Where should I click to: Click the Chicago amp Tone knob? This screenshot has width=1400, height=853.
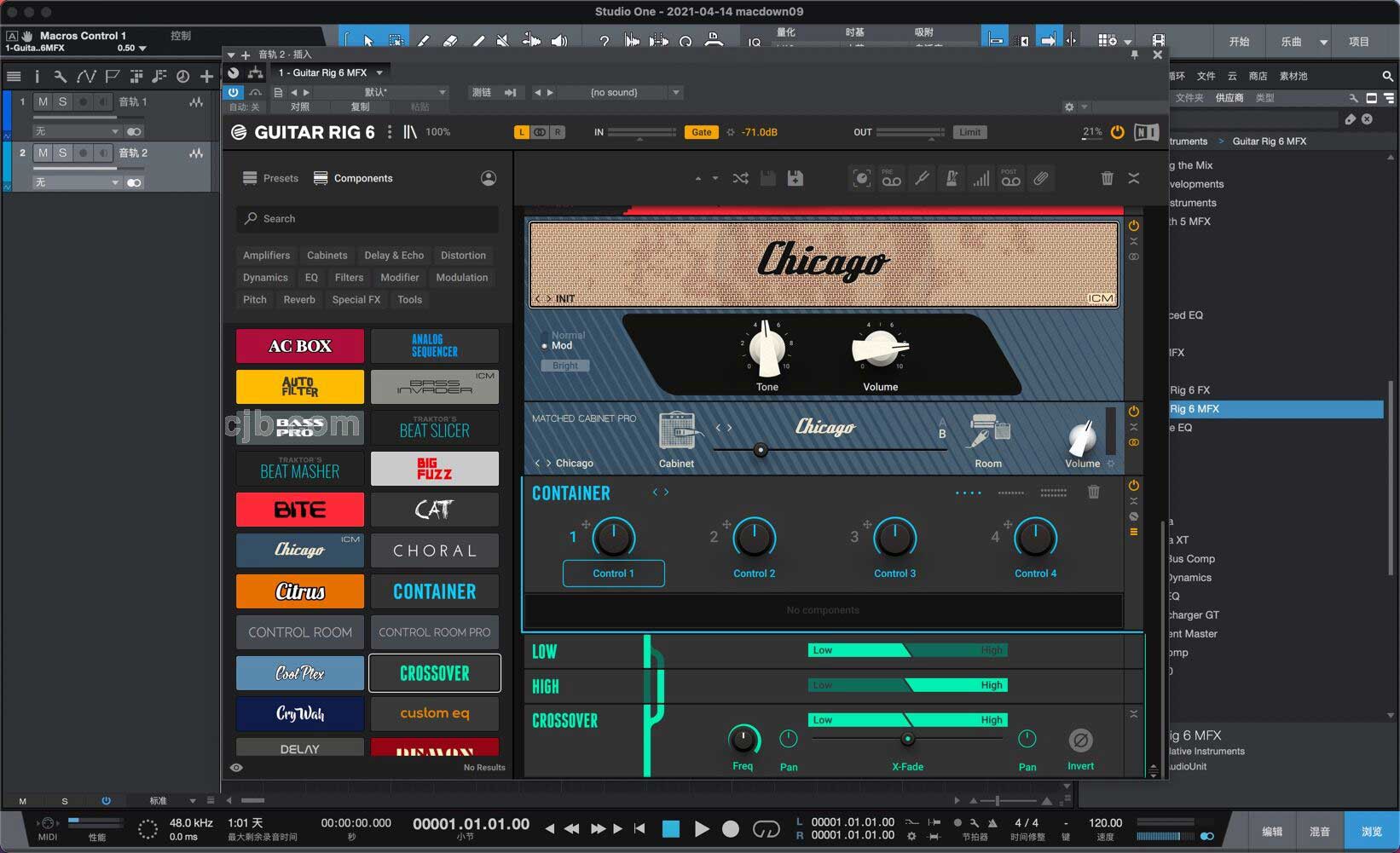coord(767,349)
